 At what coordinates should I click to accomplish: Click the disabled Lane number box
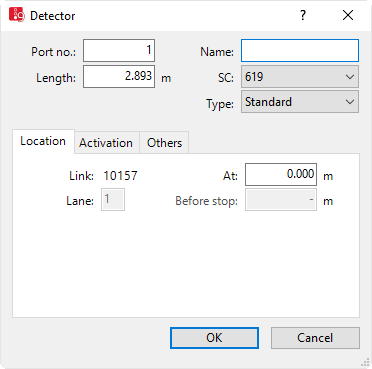pyautogui.click(x=113, y=200)
